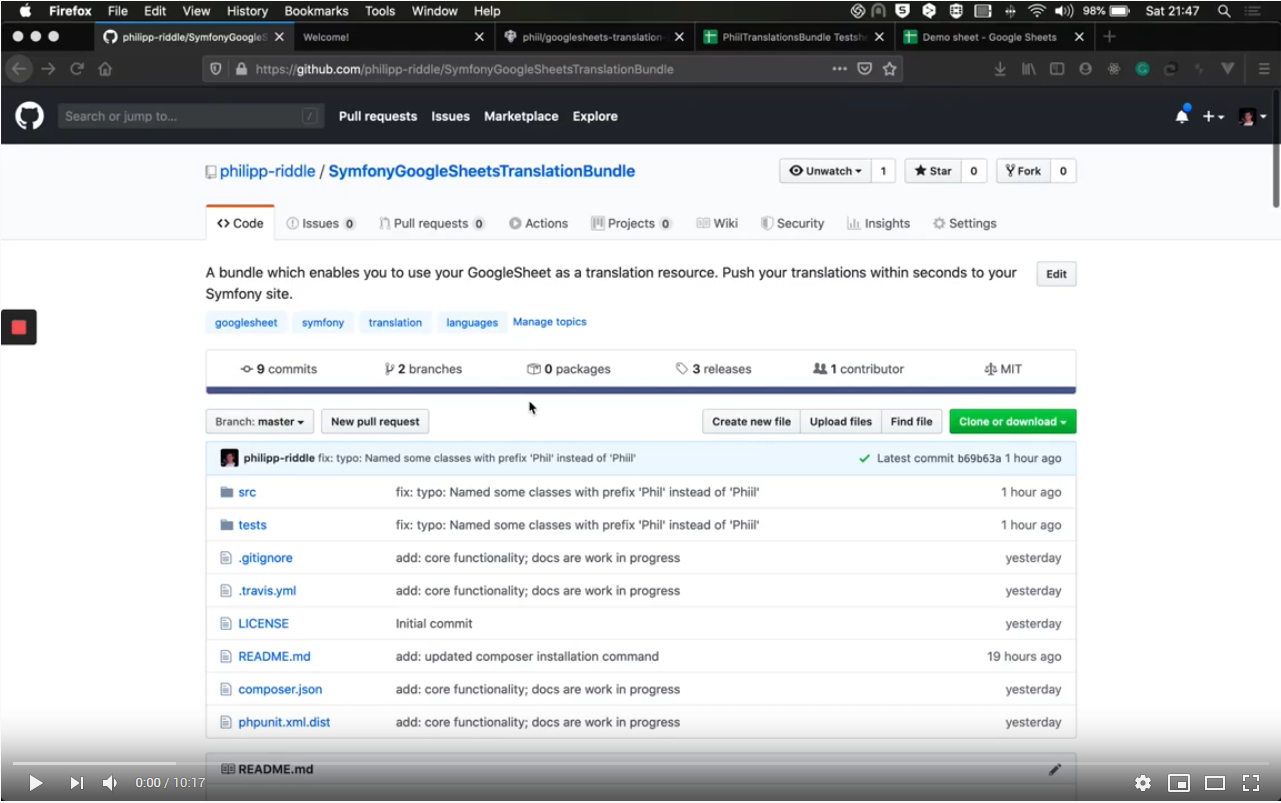
Task: Open video settings gear
Action: pos(1143,783)
